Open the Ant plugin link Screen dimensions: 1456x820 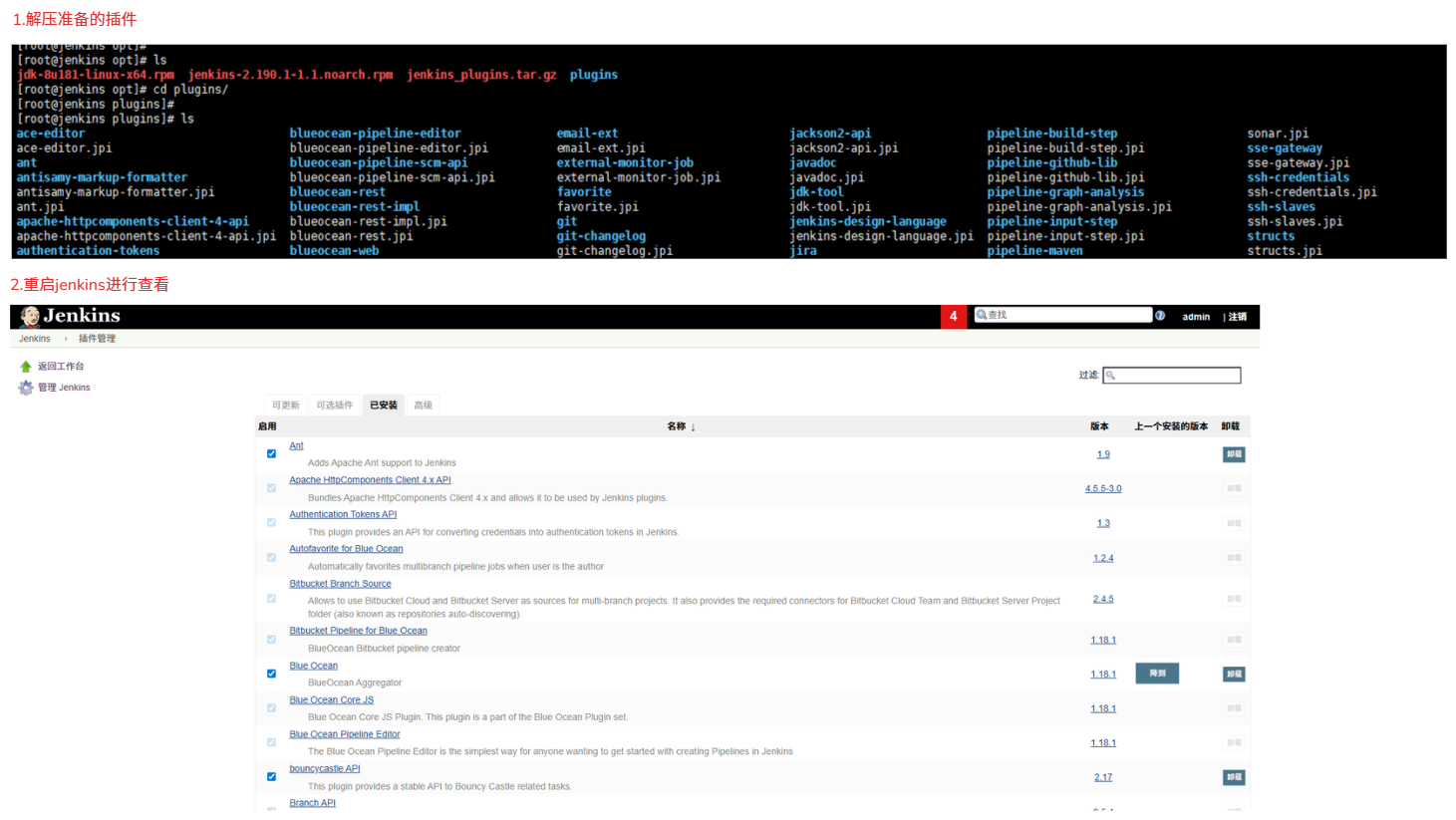(296, 445)
